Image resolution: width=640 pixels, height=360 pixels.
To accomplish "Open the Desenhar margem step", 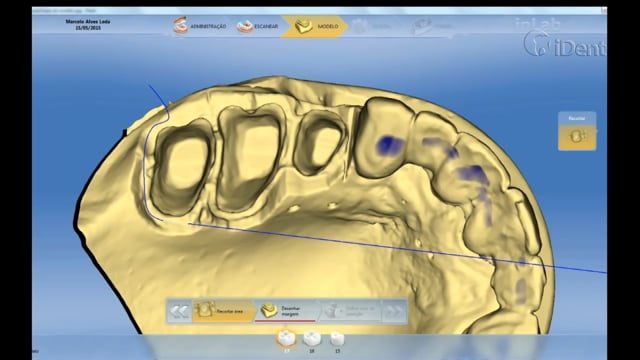I will (x=285, y=311).
